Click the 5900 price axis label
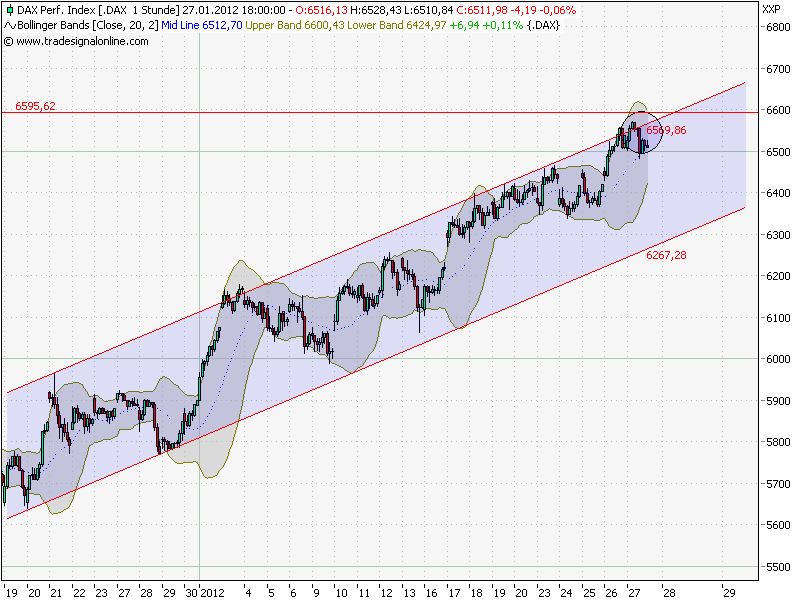Screen dimensions: 800x600 click(x=778, y=401)
